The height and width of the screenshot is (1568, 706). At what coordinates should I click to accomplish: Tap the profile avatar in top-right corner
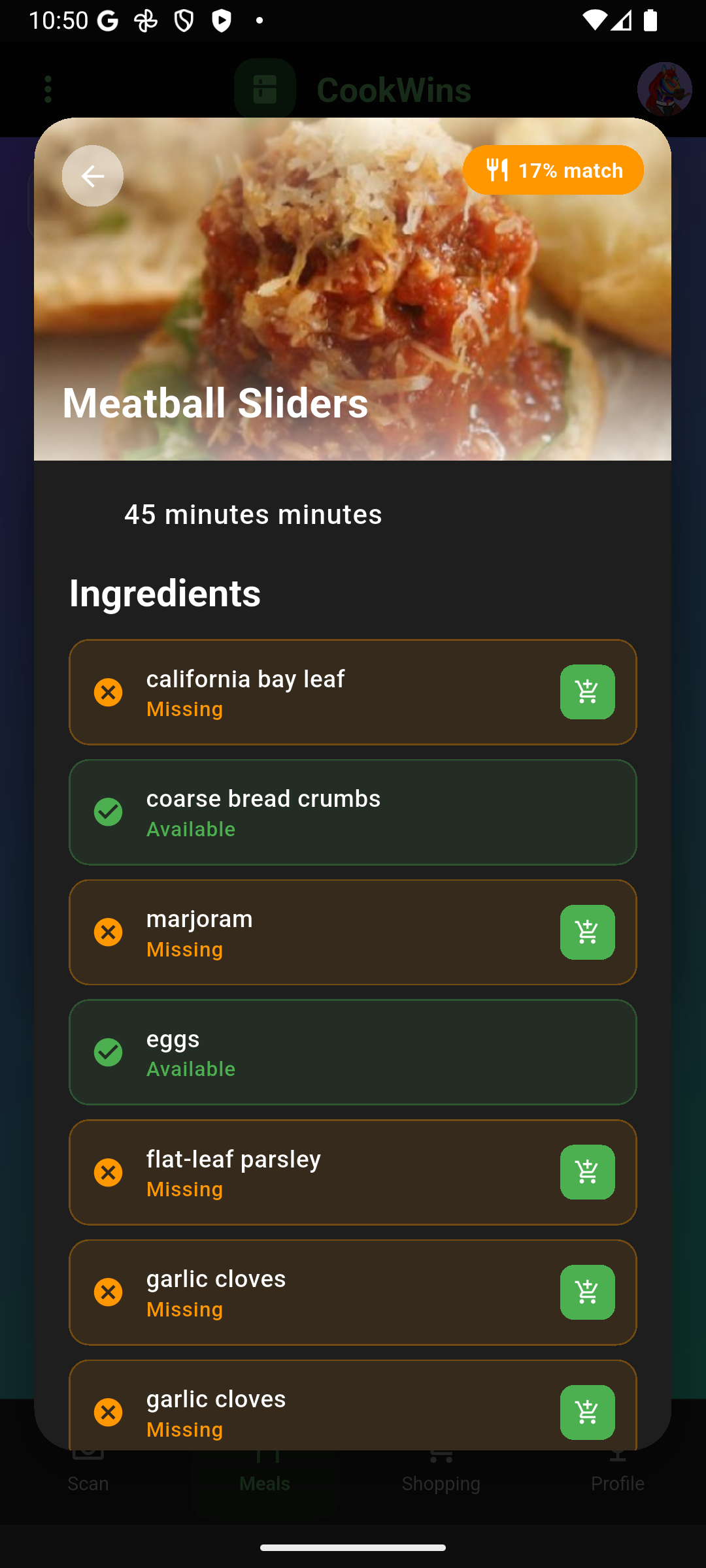(664, 90)
